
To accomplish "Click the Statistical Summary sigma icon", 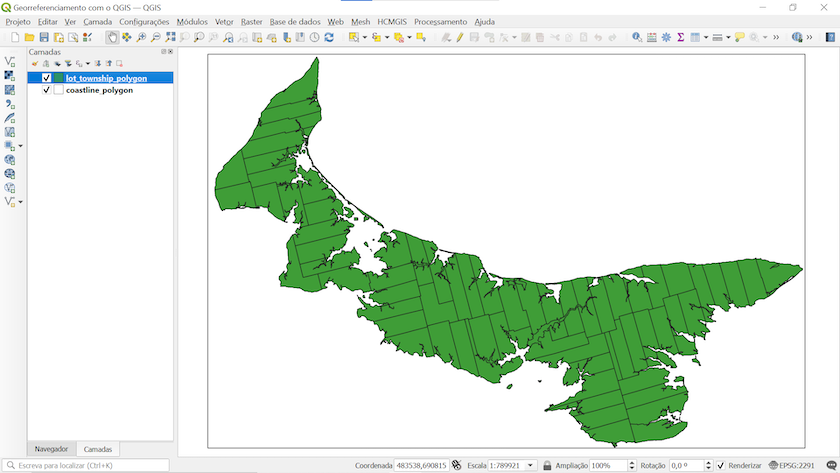I will [680, 37].
